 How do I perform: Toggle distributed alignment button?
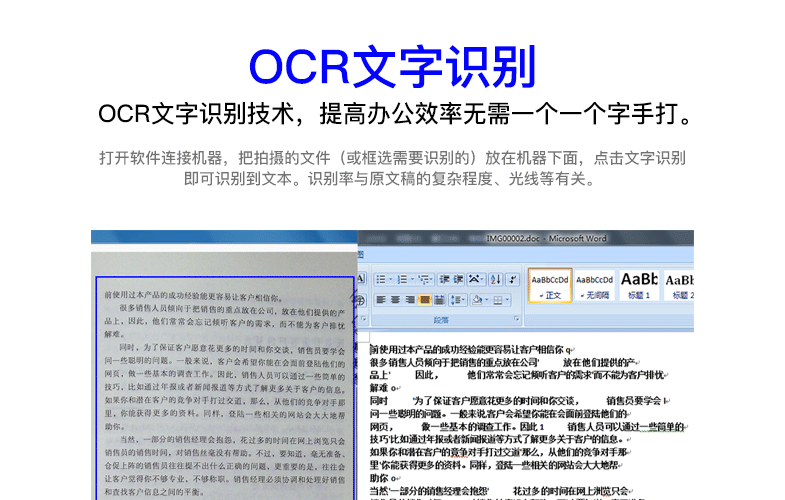tap(439, 300)
